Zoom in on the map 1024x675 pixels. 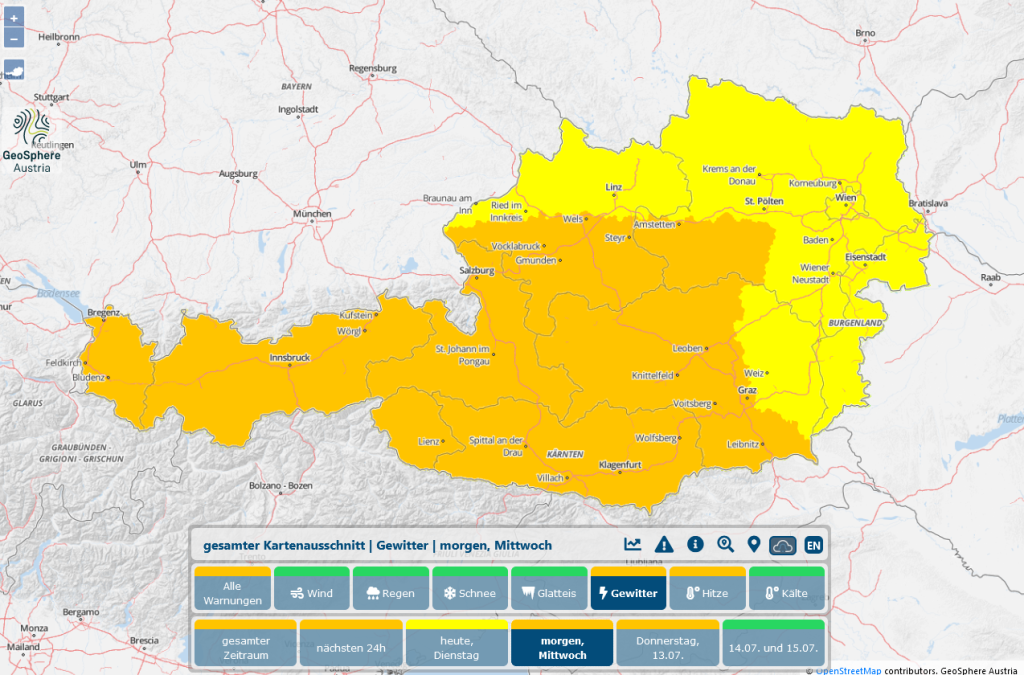(14, 18)
